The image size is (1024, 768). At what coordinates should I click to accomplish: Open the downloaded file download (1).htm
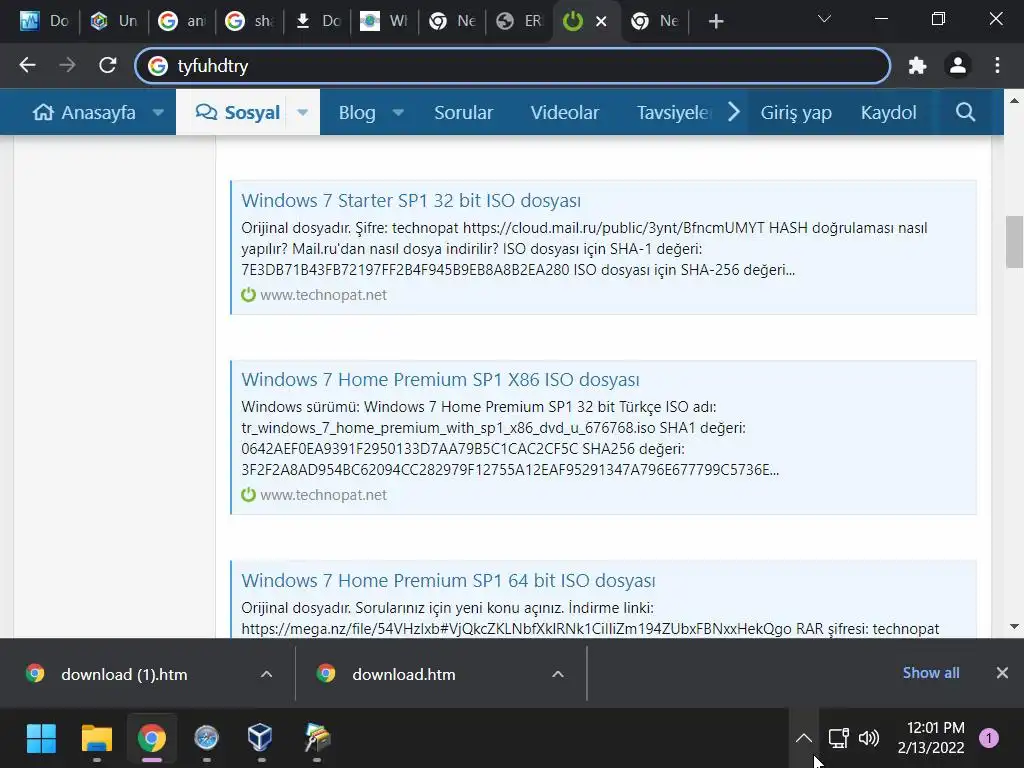click(124, 675)
